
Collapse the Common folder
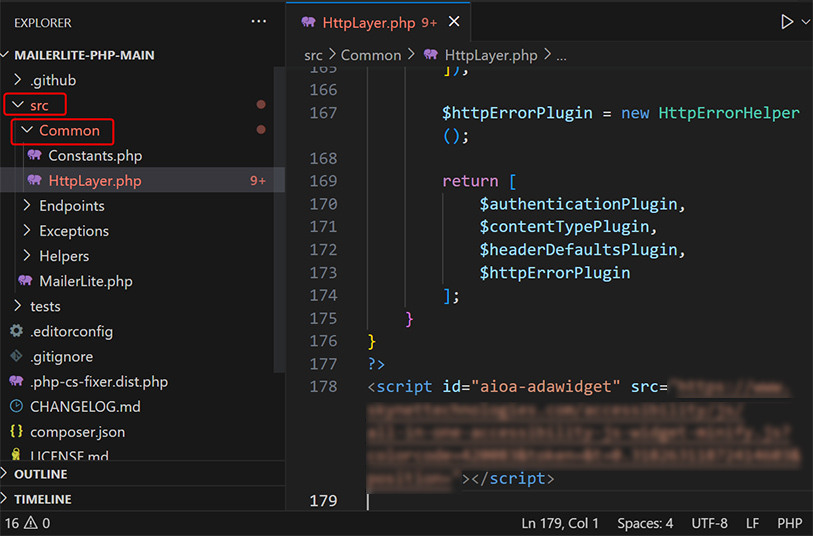pos(68,130)
